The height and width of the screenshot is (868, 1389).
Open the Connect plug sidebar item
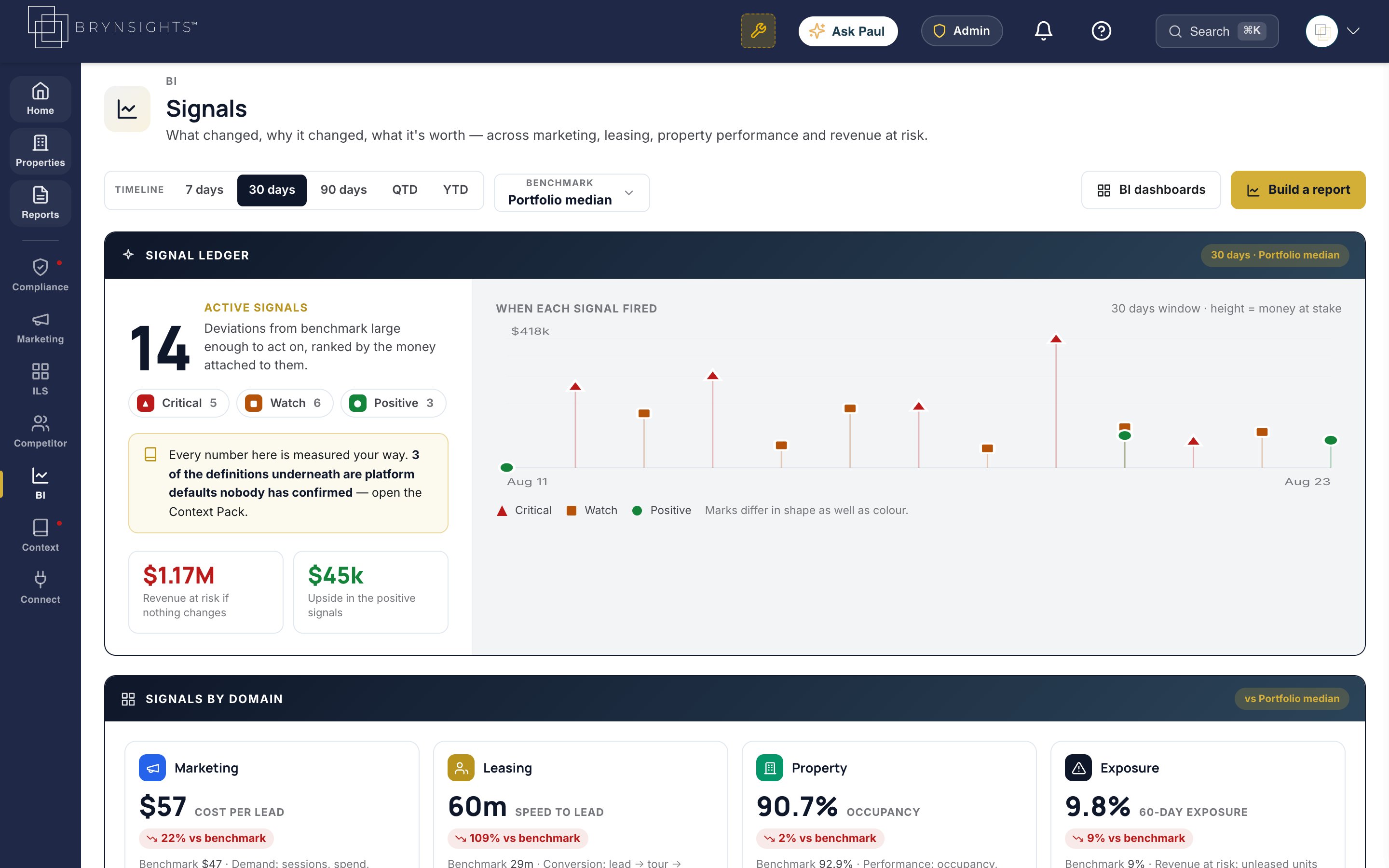pyautogui.click(x=40, y=588)
